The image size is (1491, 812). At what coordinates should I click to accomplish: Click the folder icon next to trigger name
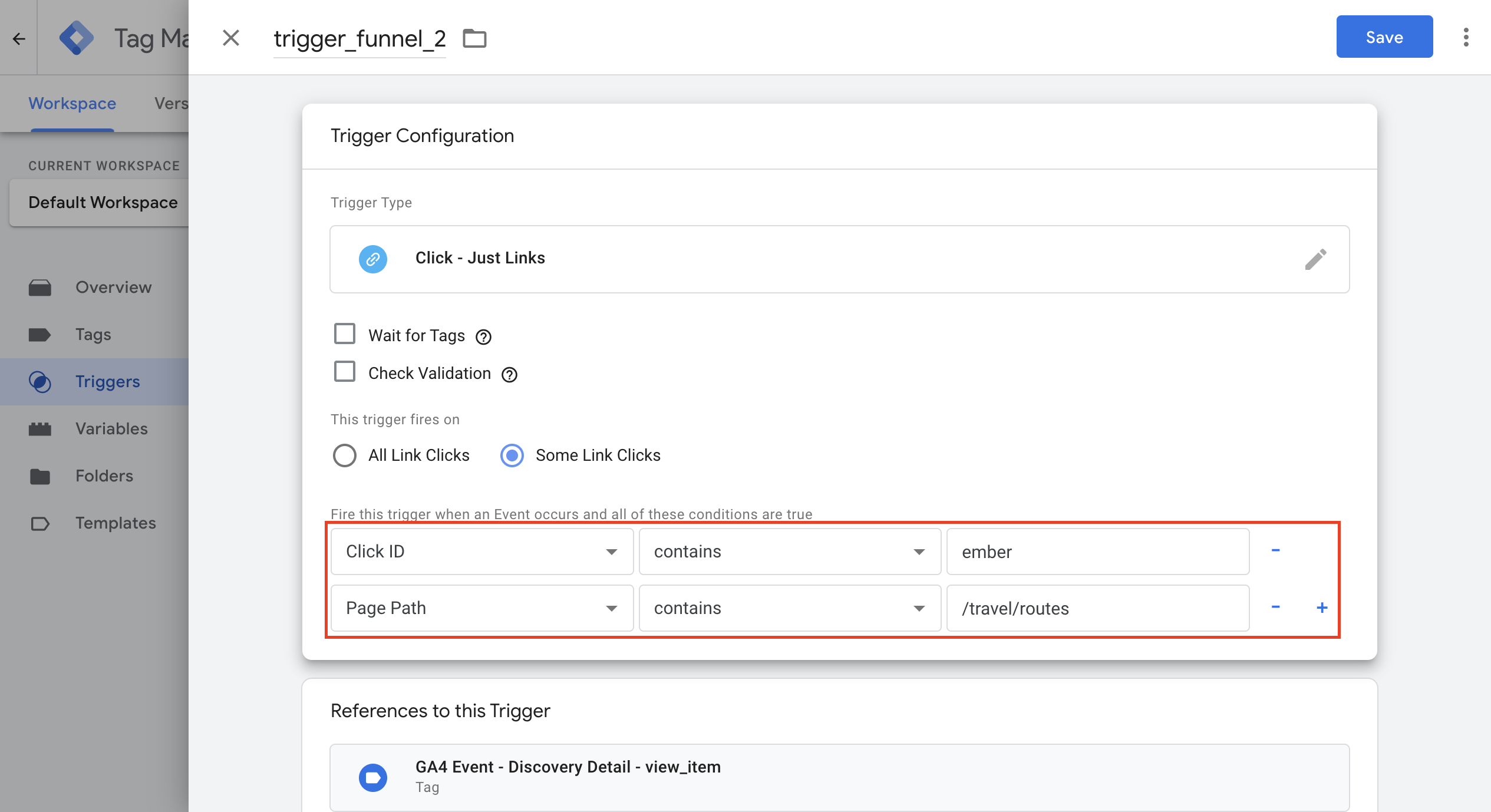474,39
